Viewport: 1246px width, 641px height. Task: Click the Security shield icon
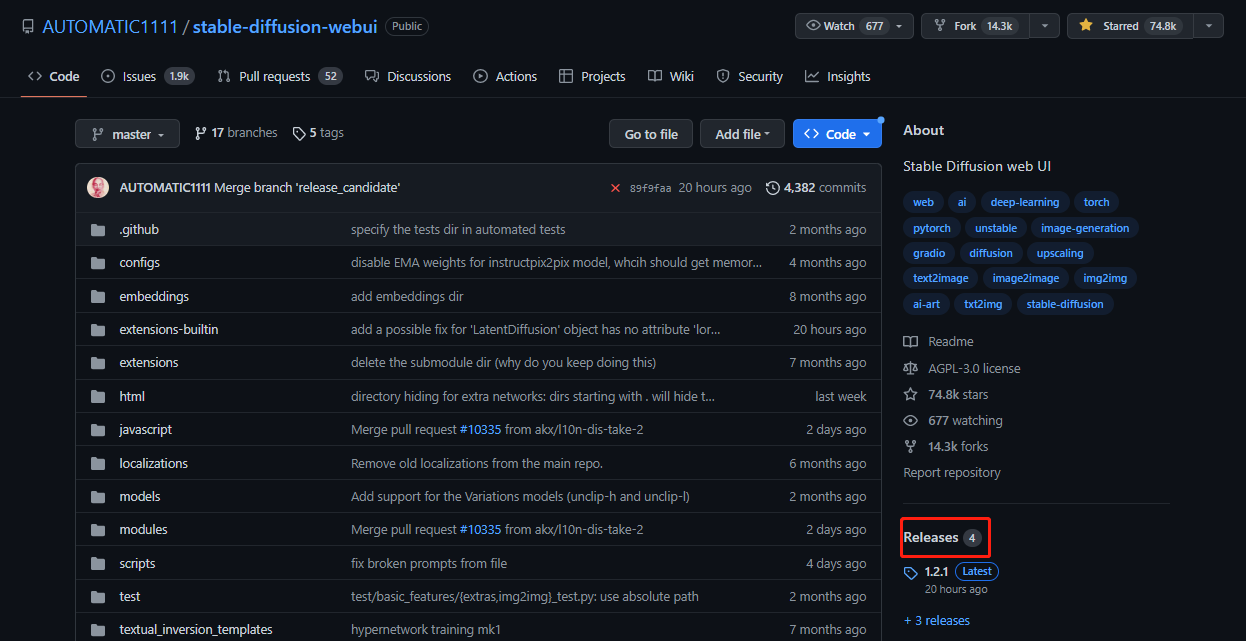click(x=721, y=76)
